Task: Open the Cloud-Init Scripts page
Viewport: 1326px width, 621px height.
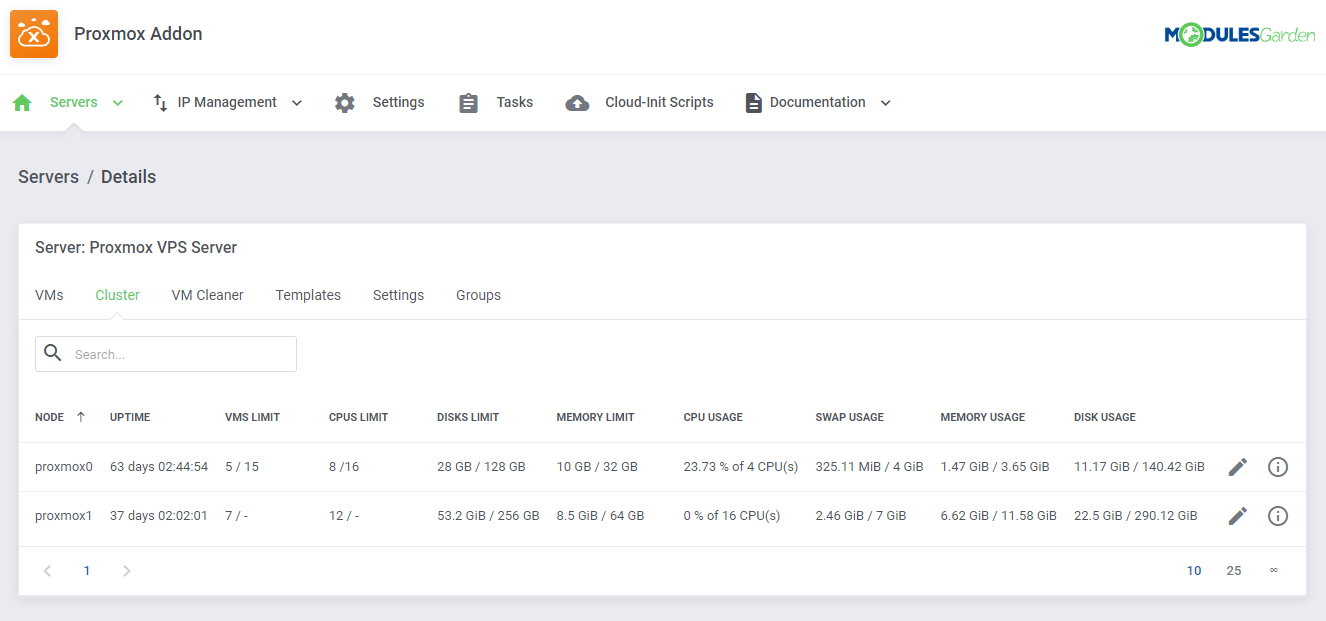Action: coord(659,102)
